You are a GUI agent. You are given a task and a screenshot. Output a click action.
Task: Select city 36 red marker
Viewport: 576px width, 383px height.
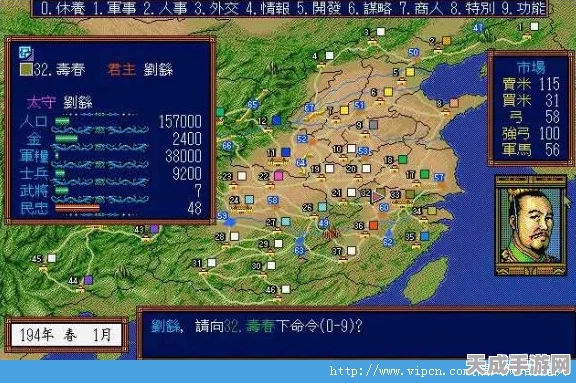[x=374, y=225]
